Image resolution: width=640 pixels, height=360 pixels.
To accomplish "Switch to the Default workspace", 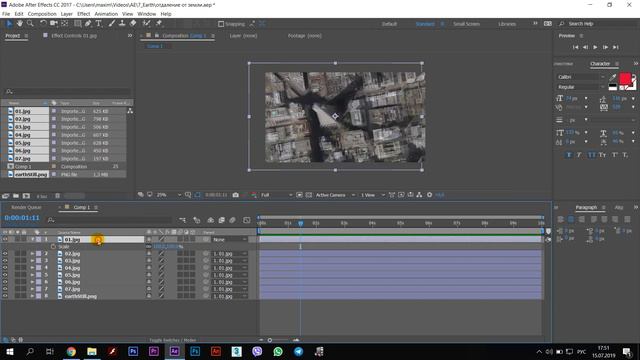I will [389, 24].
